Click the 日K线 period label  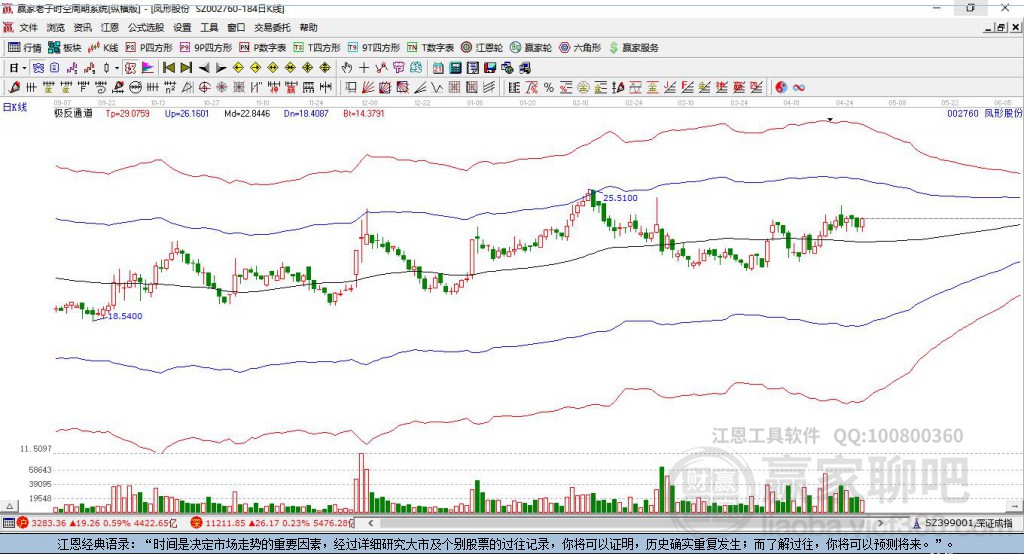[x=14, y=107]
